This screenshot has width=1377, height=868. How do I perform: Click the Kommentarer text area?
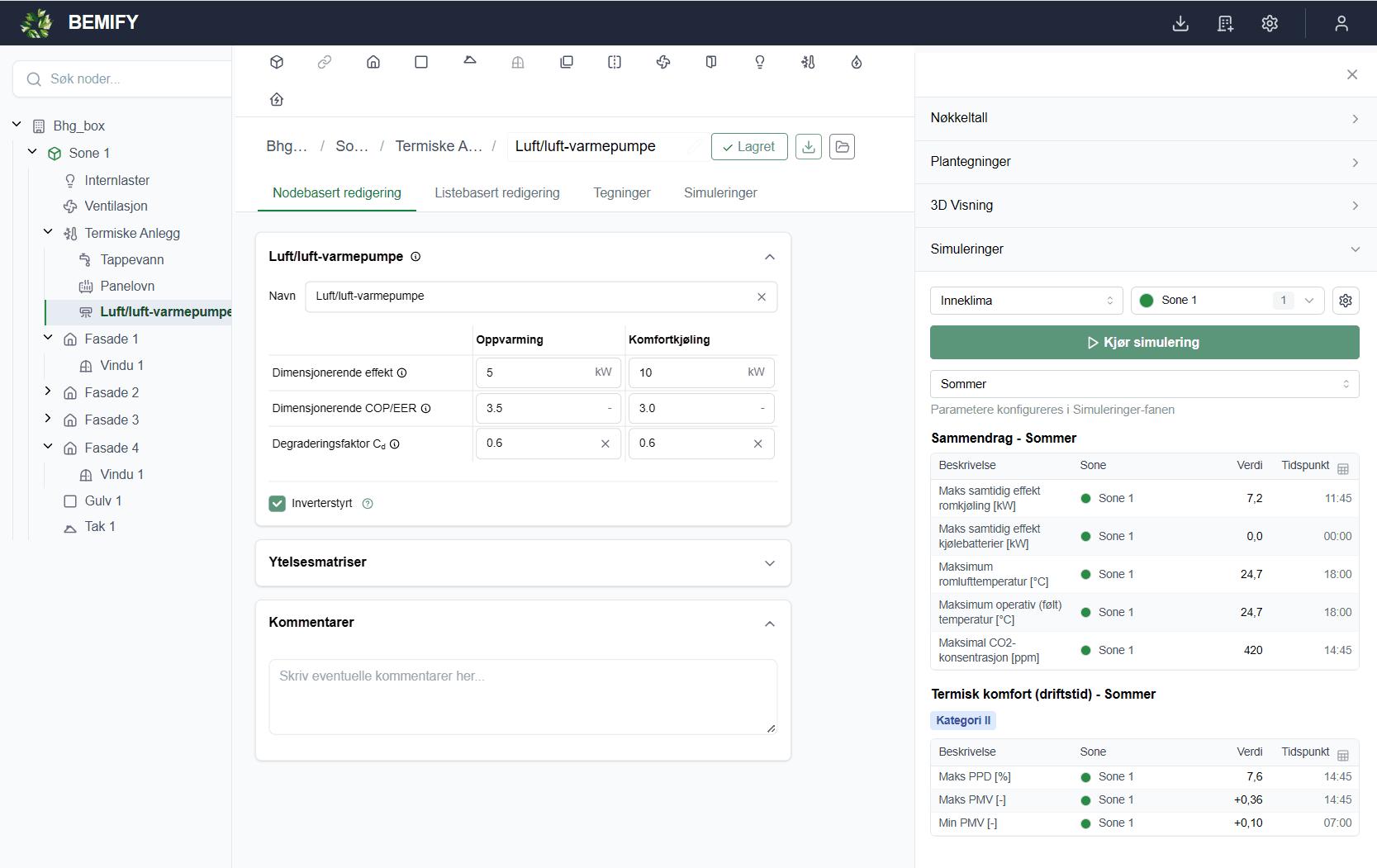point(522,697)
